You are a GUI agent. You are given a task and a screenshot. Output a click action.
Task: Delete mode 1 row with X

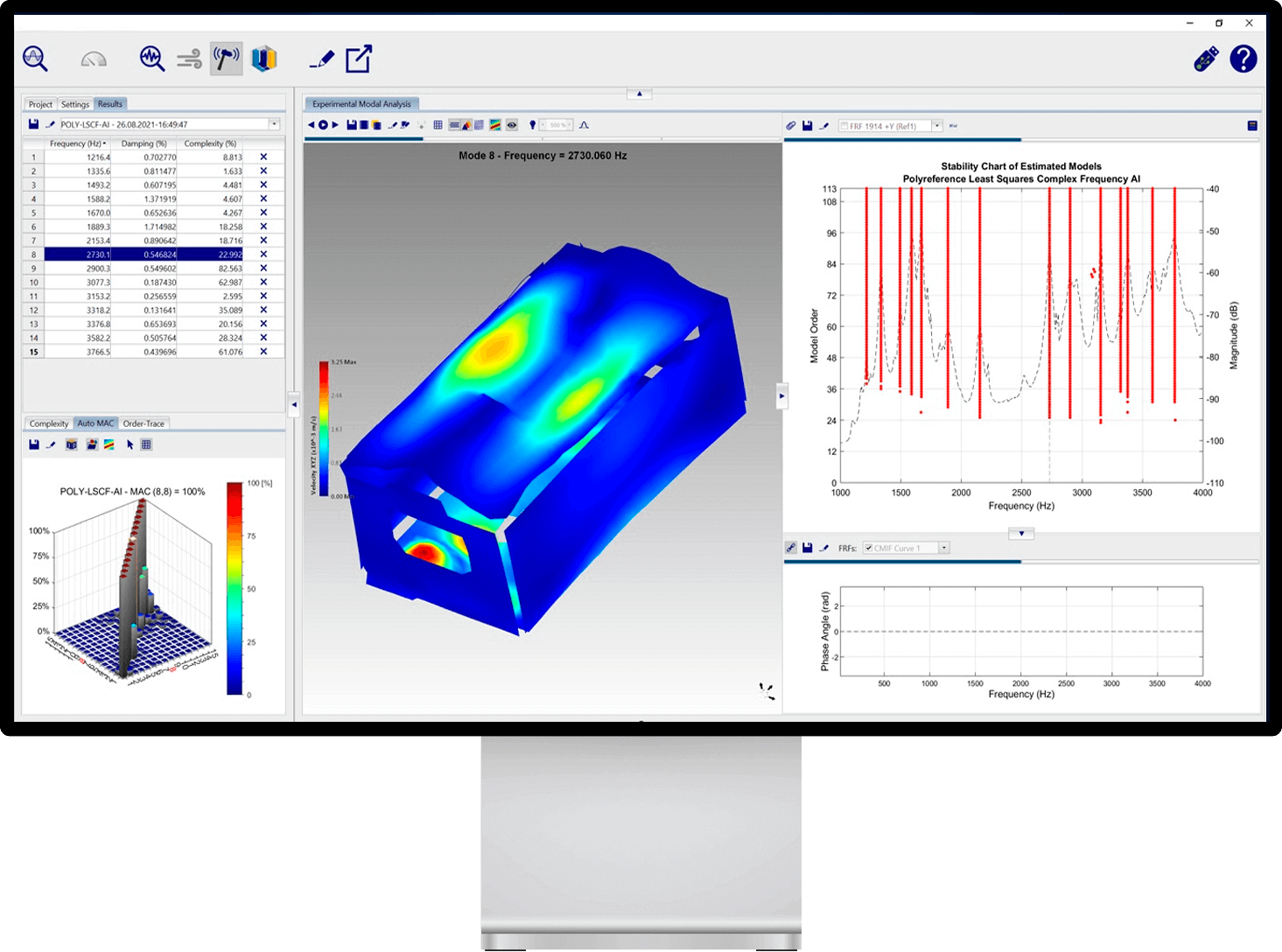click(263, 157)
